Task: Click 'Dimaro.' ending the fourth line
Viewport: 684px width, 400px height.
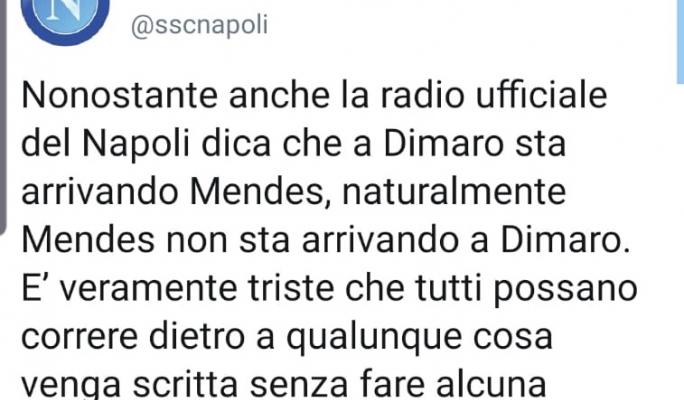Action: point(566,240)
